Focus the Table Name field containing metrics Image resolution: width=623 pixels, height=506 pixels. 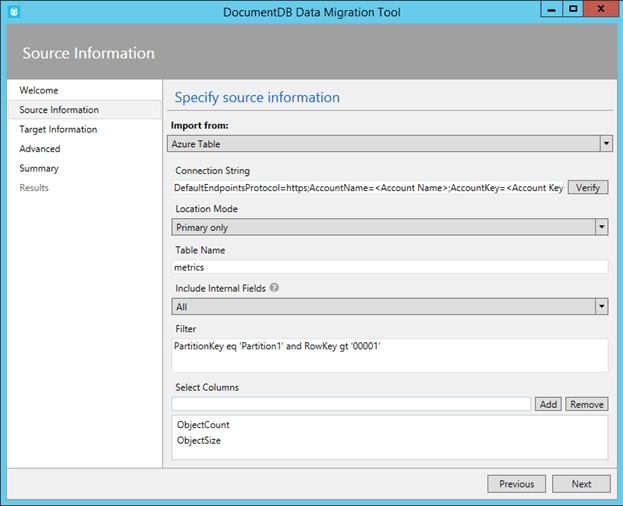click(390, 267)
